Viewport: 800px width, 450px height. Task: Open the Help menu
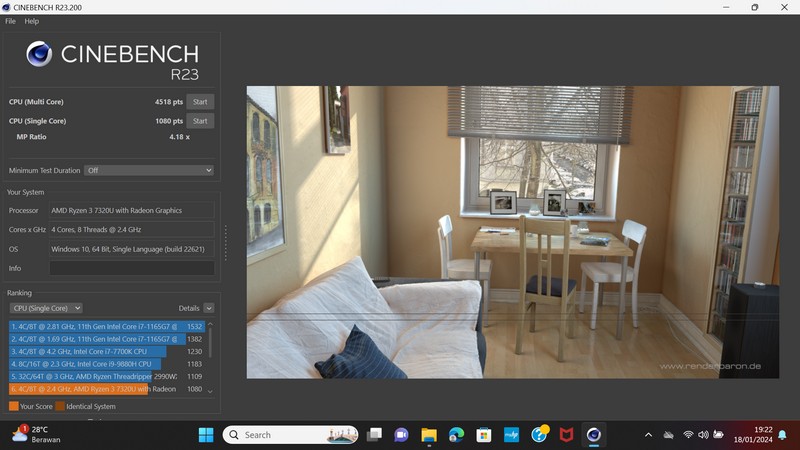[x=32, y=21]
